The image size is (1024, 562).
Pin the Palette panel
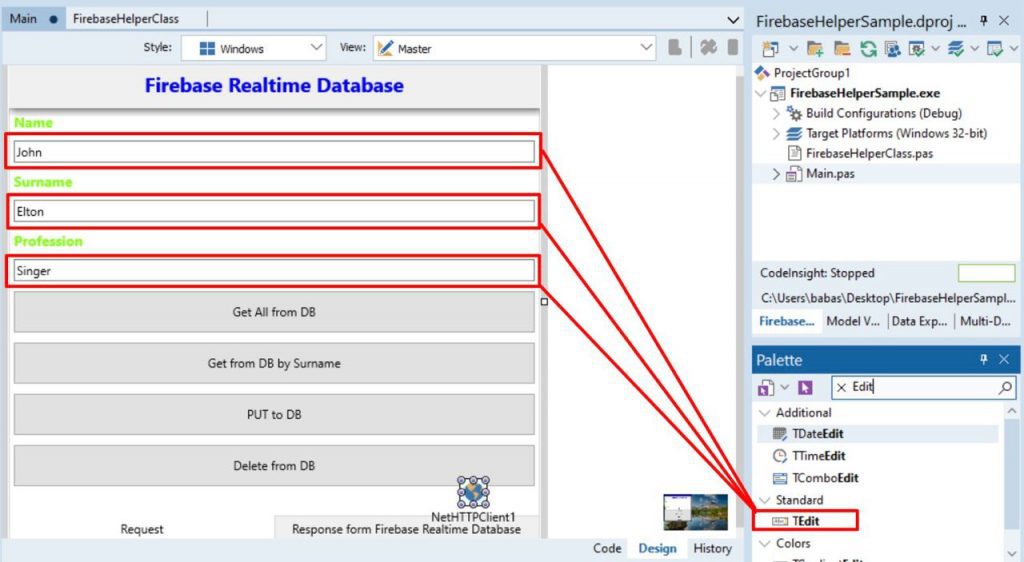[x=984, y=359]
